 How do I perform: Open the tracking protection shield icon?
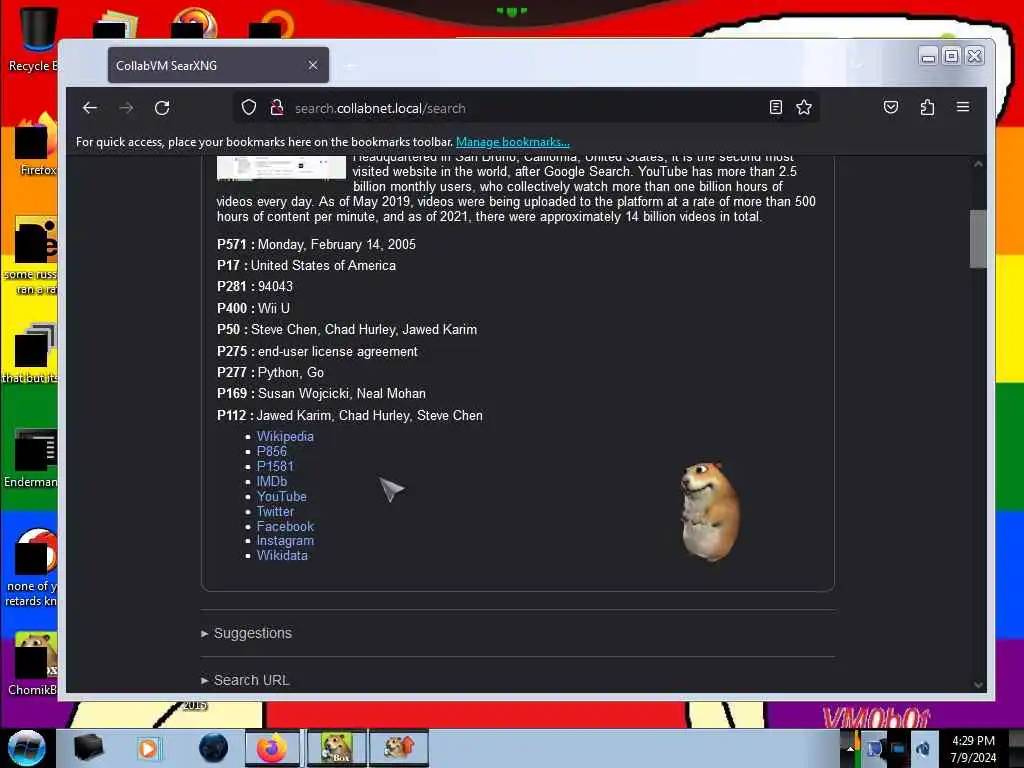point(249,108)
